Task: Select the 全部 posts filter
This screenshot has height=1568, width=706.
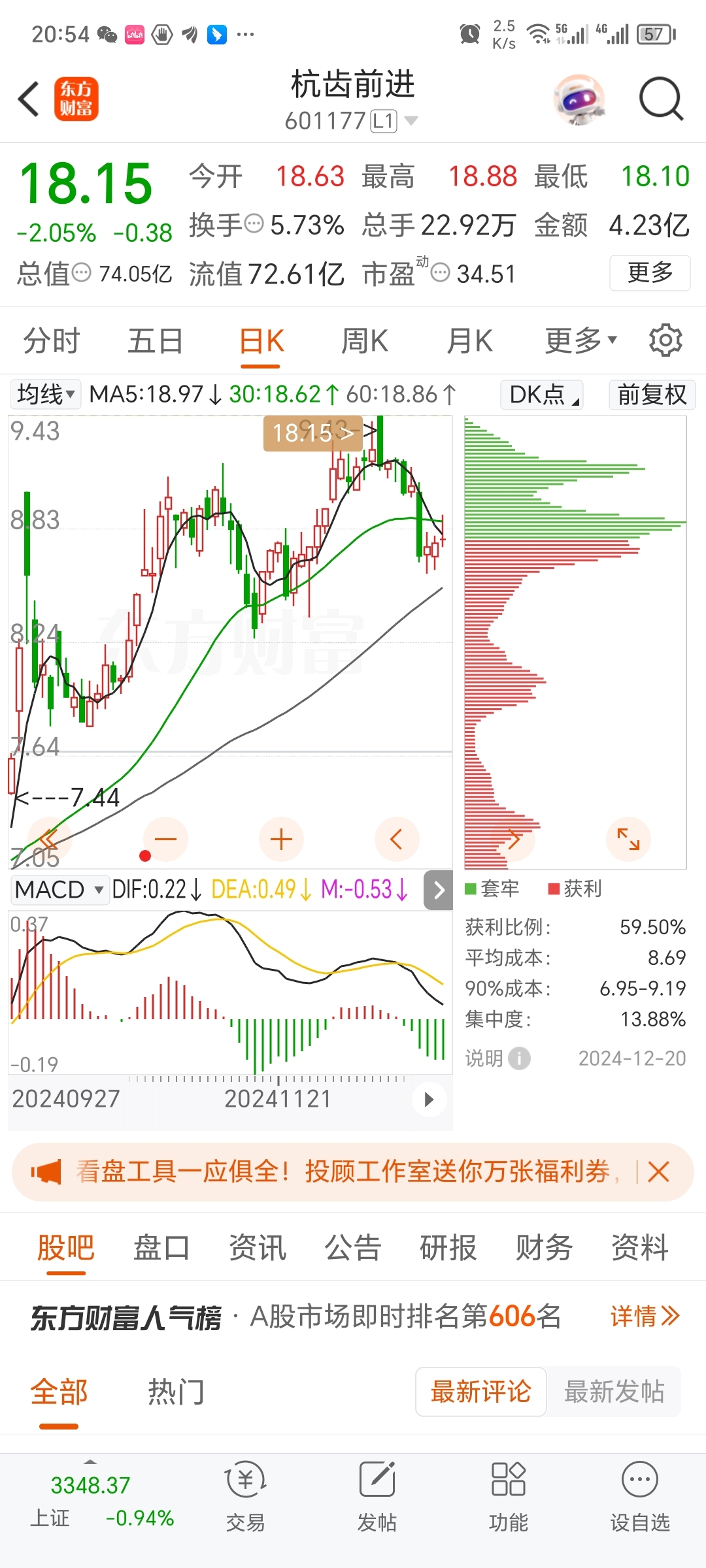Action: (59, 1392)
